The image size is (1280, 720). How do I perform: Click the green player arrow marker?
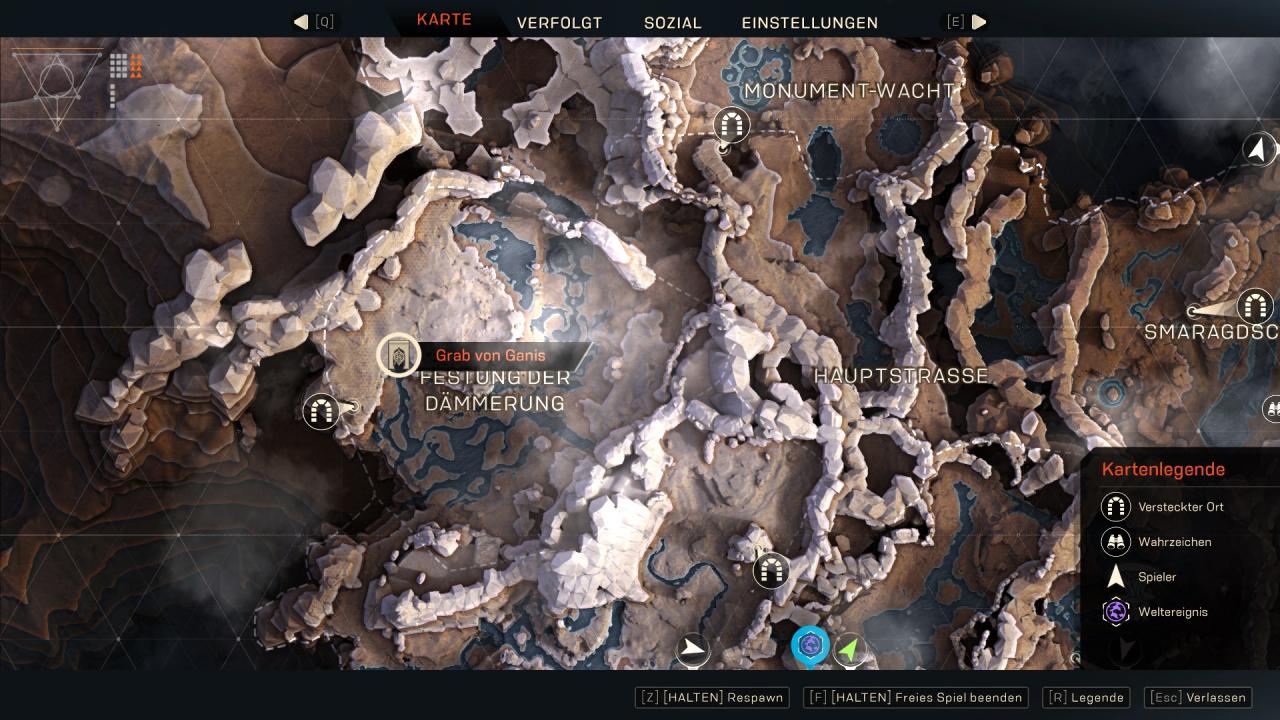point(850,651)
